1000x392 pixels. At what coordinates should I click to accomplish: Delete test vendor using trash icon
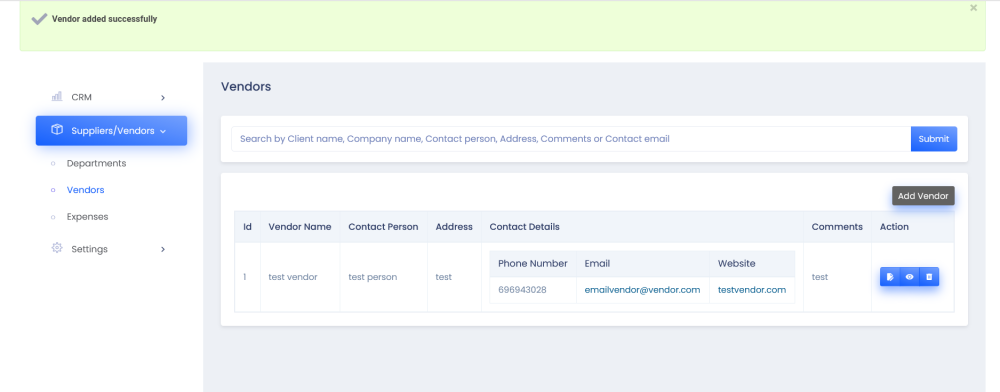click(929, 277)
